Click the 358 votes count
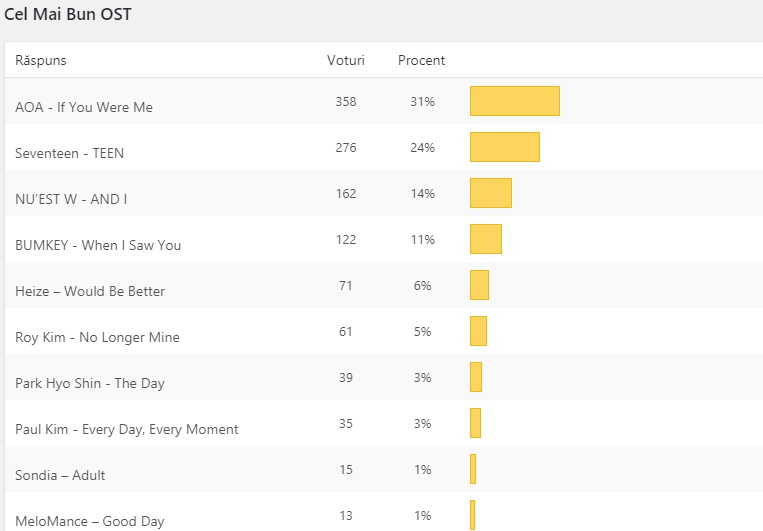 point(346,101)
